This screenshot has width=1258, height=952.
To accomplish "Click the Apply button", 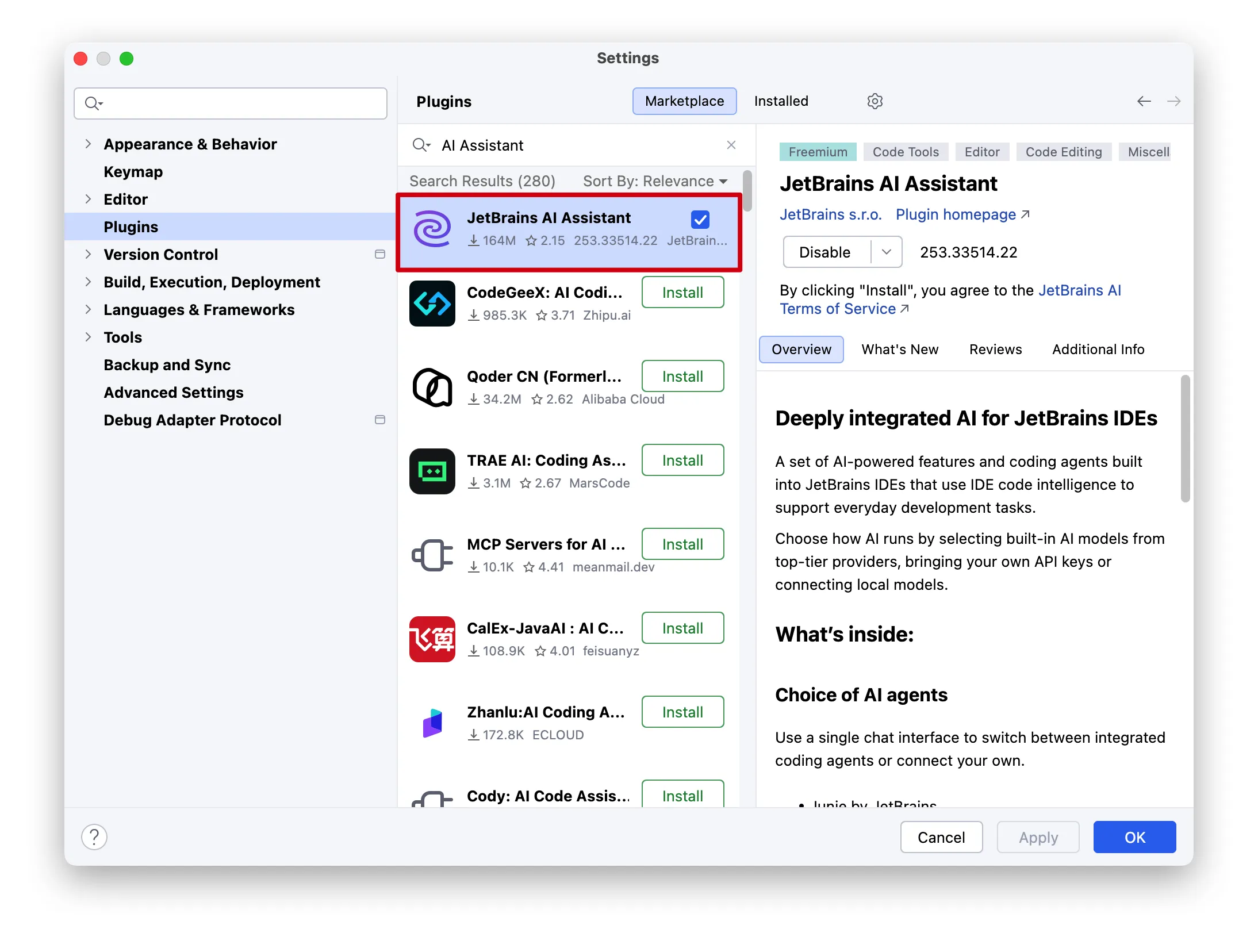I will 1038,837.
